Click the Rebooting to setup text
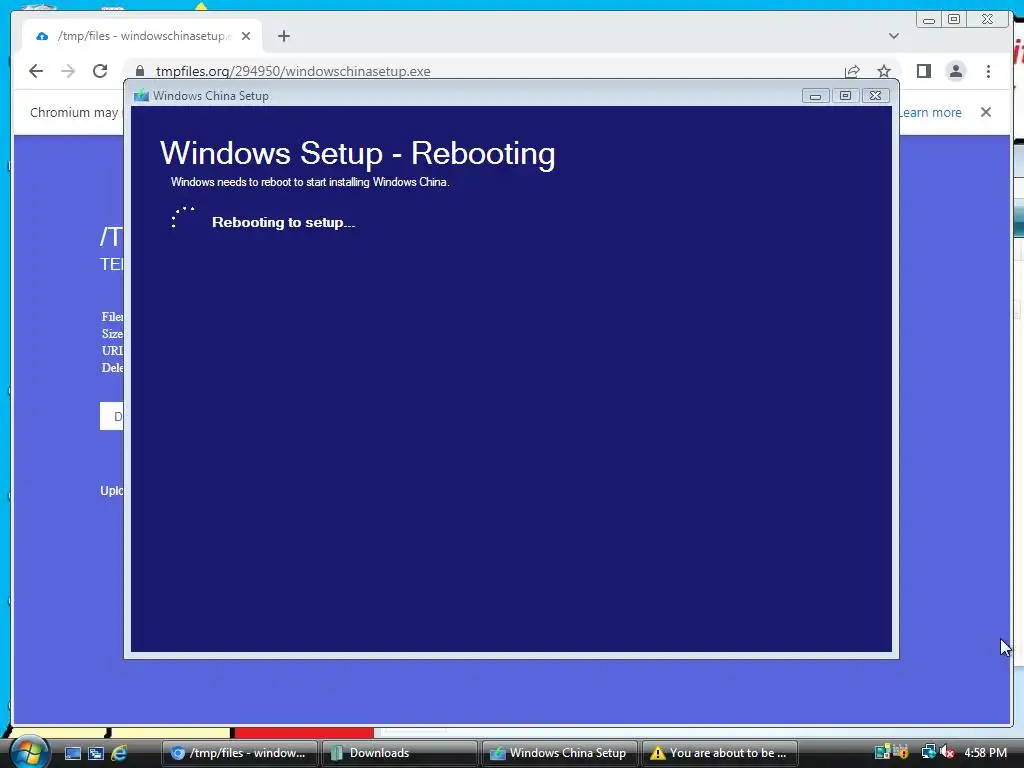 point(283,223)
